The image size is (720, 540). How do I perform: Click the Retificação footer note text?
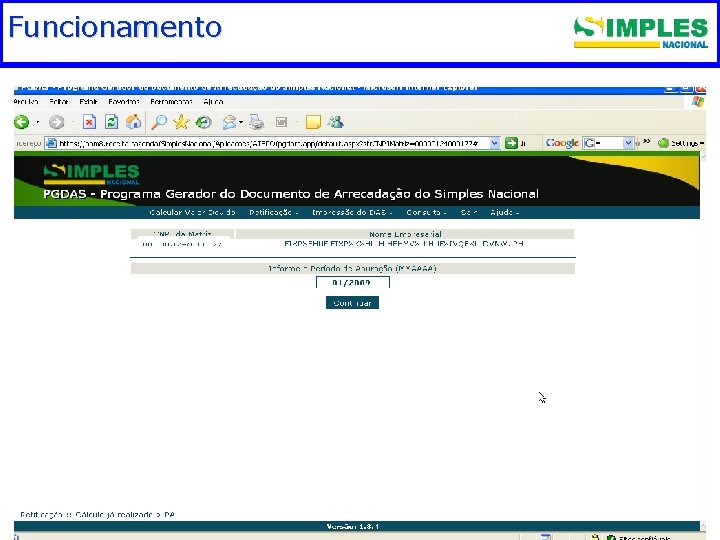tap(97, 515)
